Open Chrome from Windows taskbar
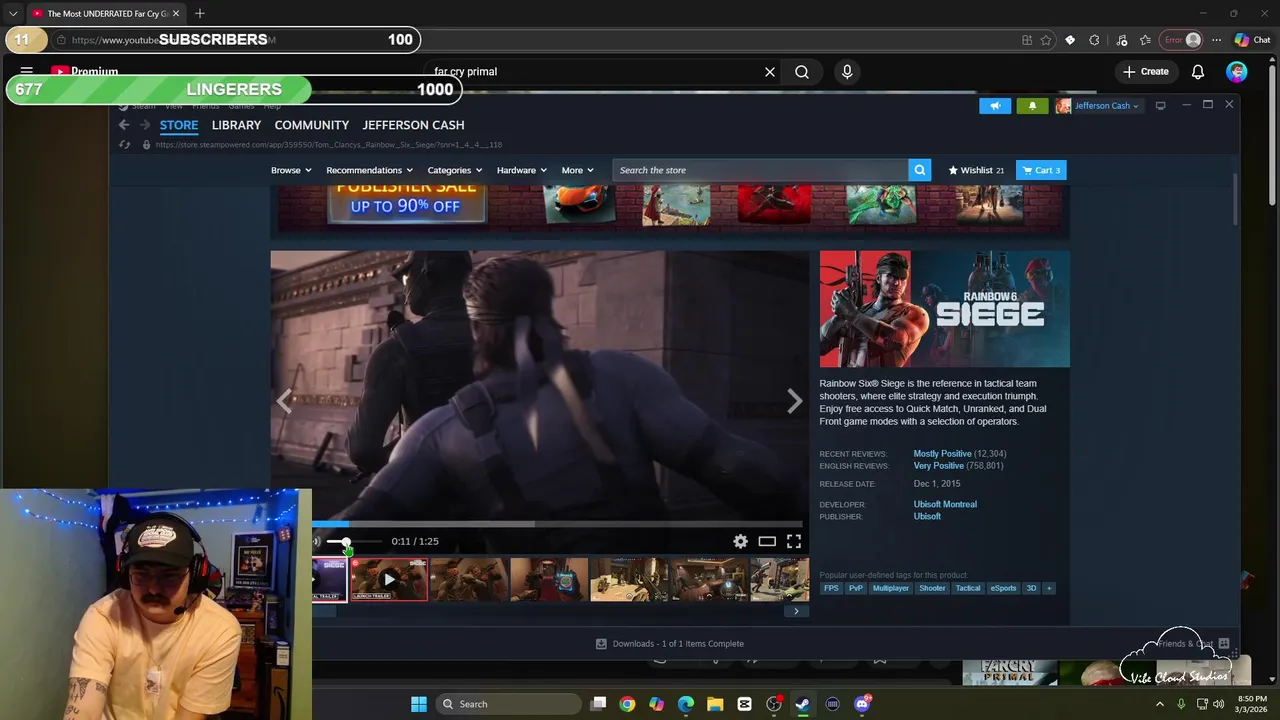The width and height of the screenshot is (1280, 720). (x=627, y=704)
